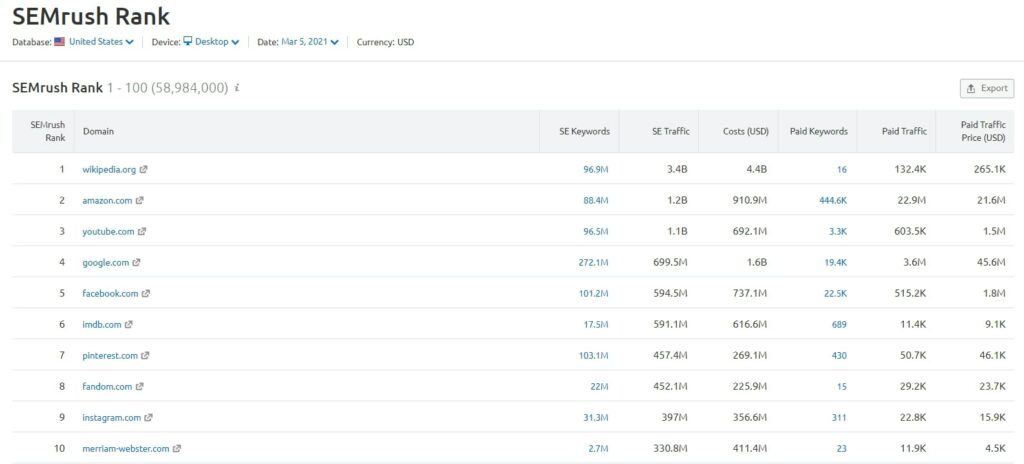Open the instagram.com domain link
The image size is (1024, 464).
(x=112, y=418)
